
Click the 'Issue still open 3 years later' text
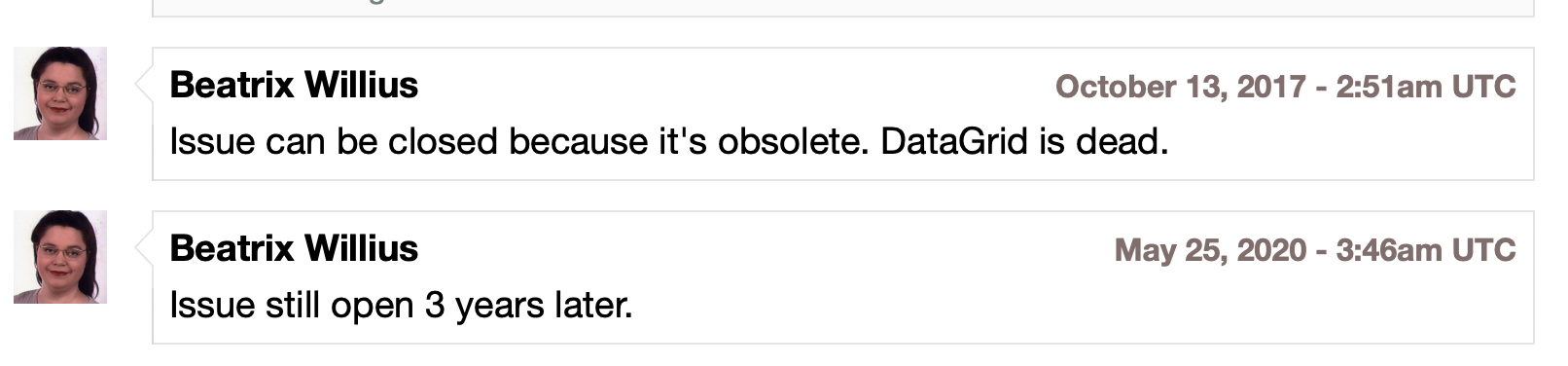pyautogui.click(x=401, y=306)
